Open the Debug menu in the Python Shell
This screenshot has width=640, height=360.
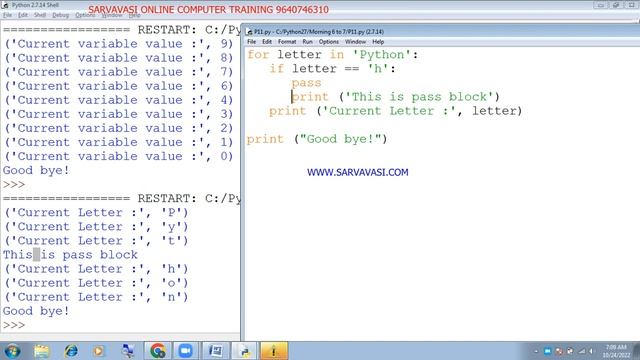point(60,15)
